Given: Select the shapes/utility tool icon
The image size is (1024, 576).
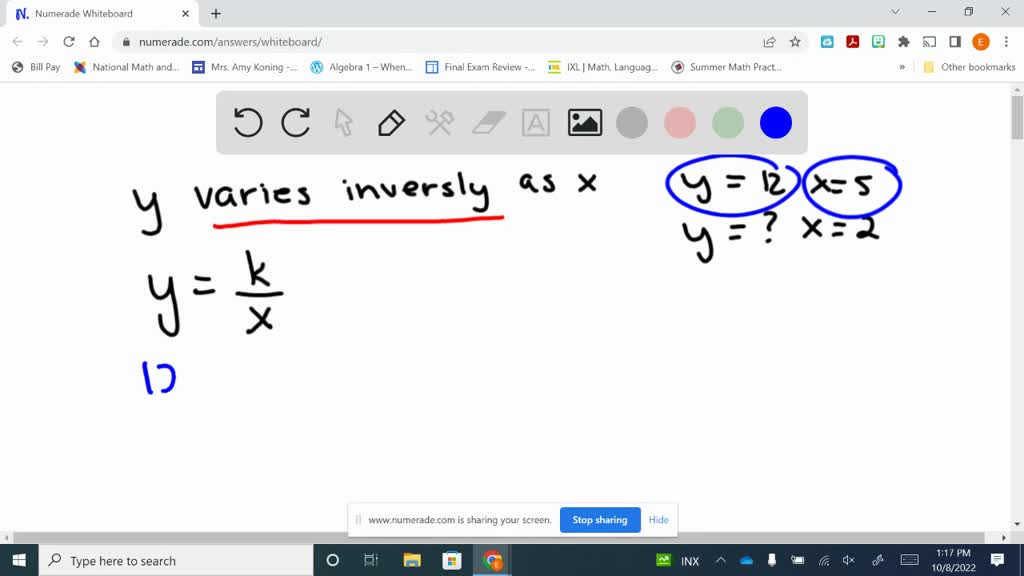Looking at the screenshot, I should click(x=438, y=122).
